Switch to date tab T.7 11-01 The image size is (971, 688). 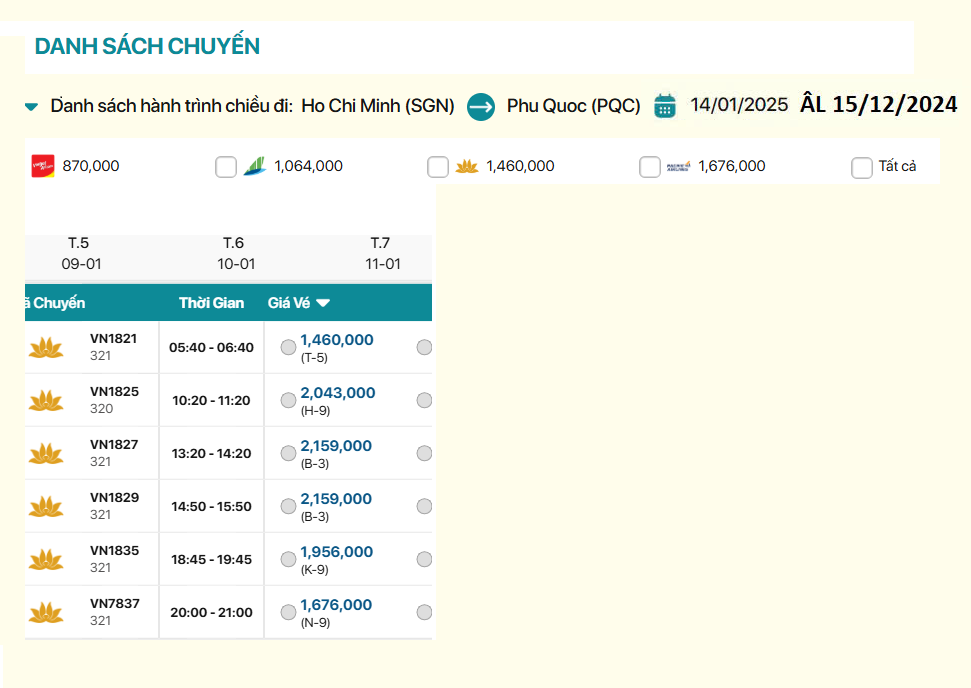pyautogui.click(x=382, y=254)
